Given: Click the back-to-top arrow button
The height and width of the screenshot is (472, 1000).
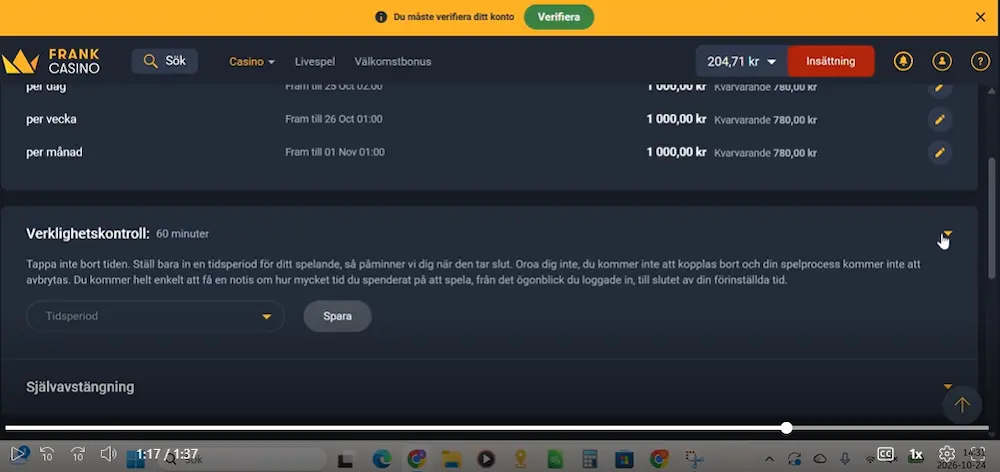Looking at the screenshot, I should coord(962,404).
